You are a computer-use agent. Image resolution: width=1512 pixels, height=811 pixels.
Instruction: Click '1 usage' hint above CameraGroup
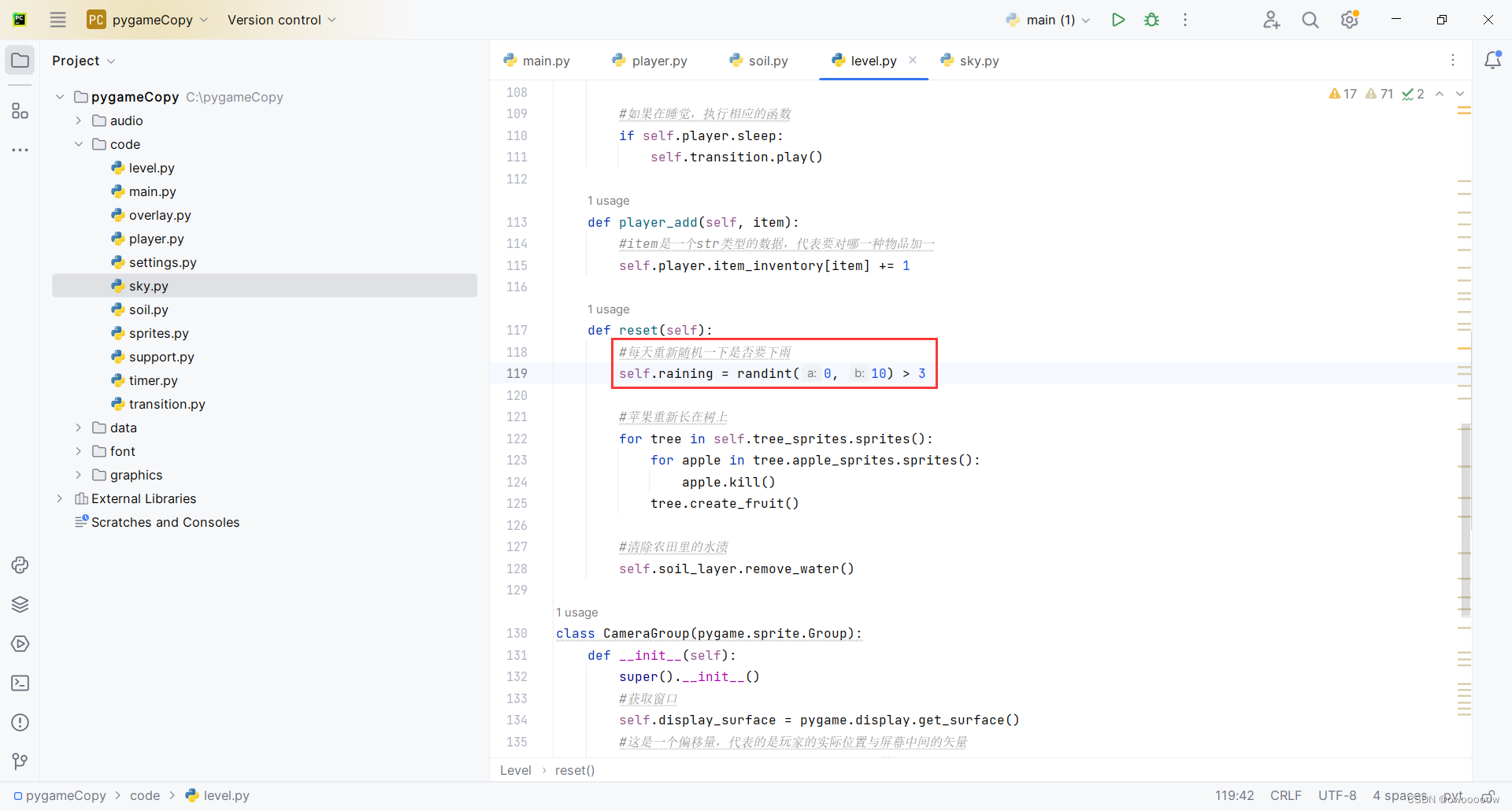pos(576,613)
